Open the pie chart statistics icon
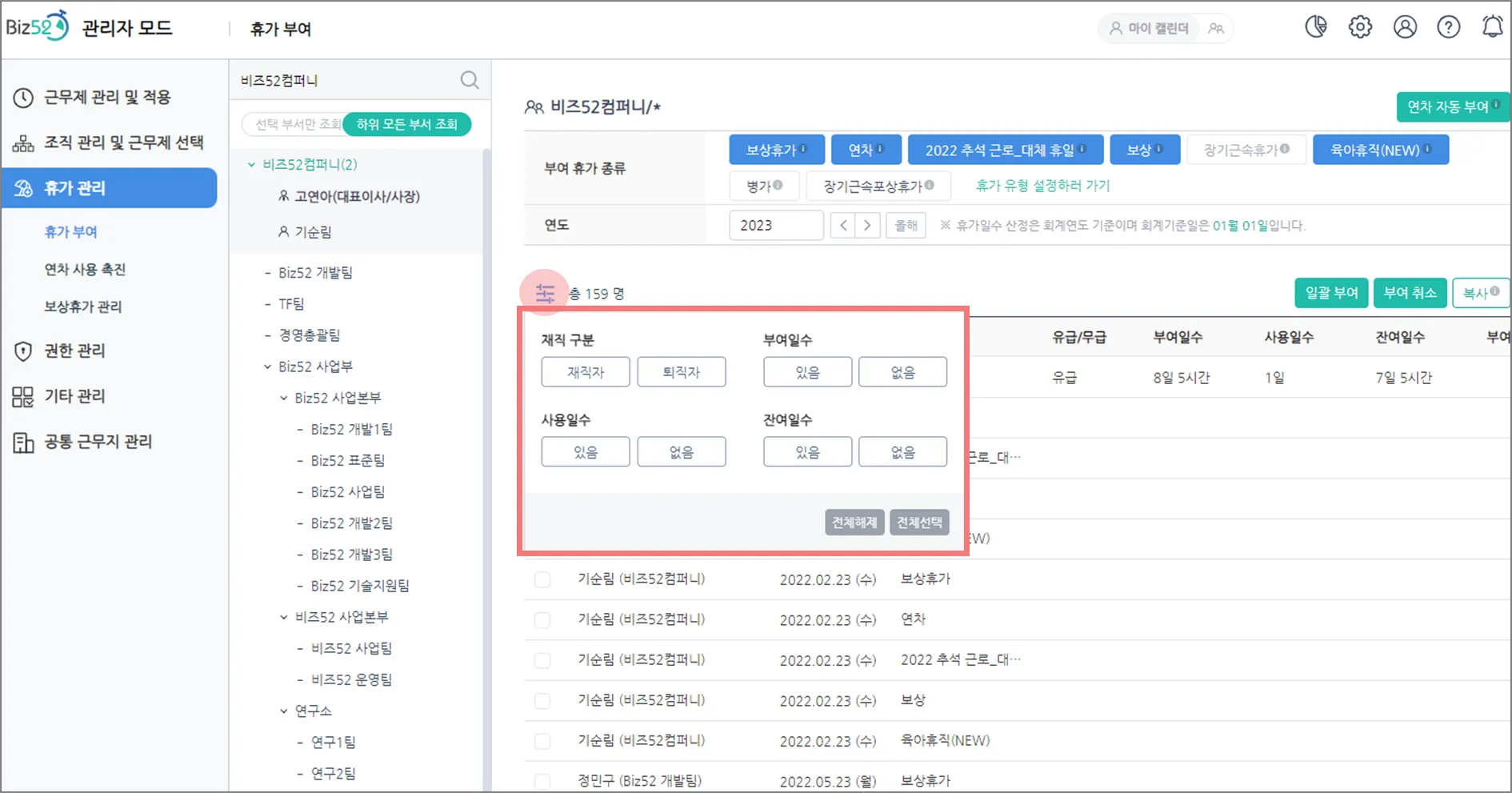The height and width of the screenshot is (793, 1512). tap(1316, 27)
